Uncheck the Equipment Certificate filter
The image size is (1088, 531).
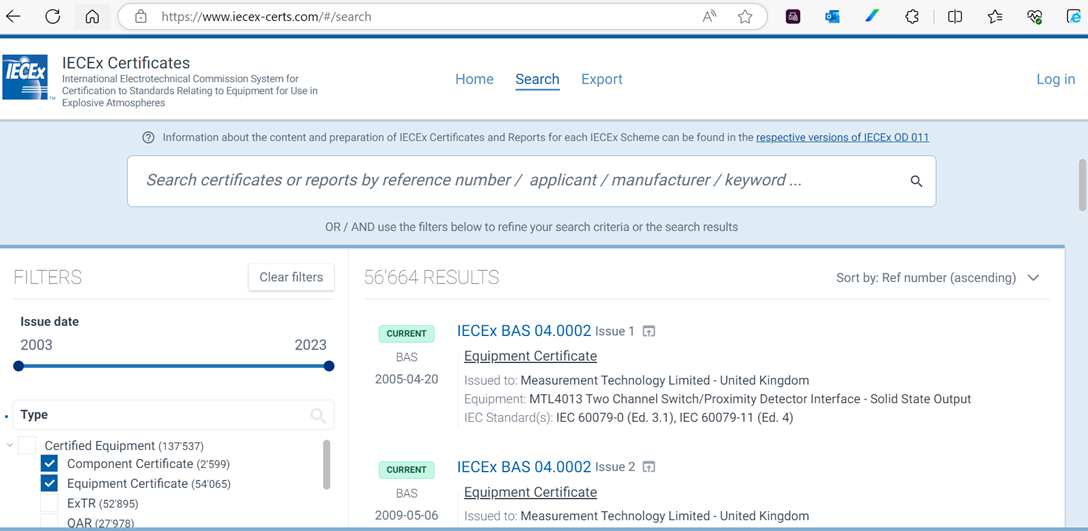[x=49, y=484]
